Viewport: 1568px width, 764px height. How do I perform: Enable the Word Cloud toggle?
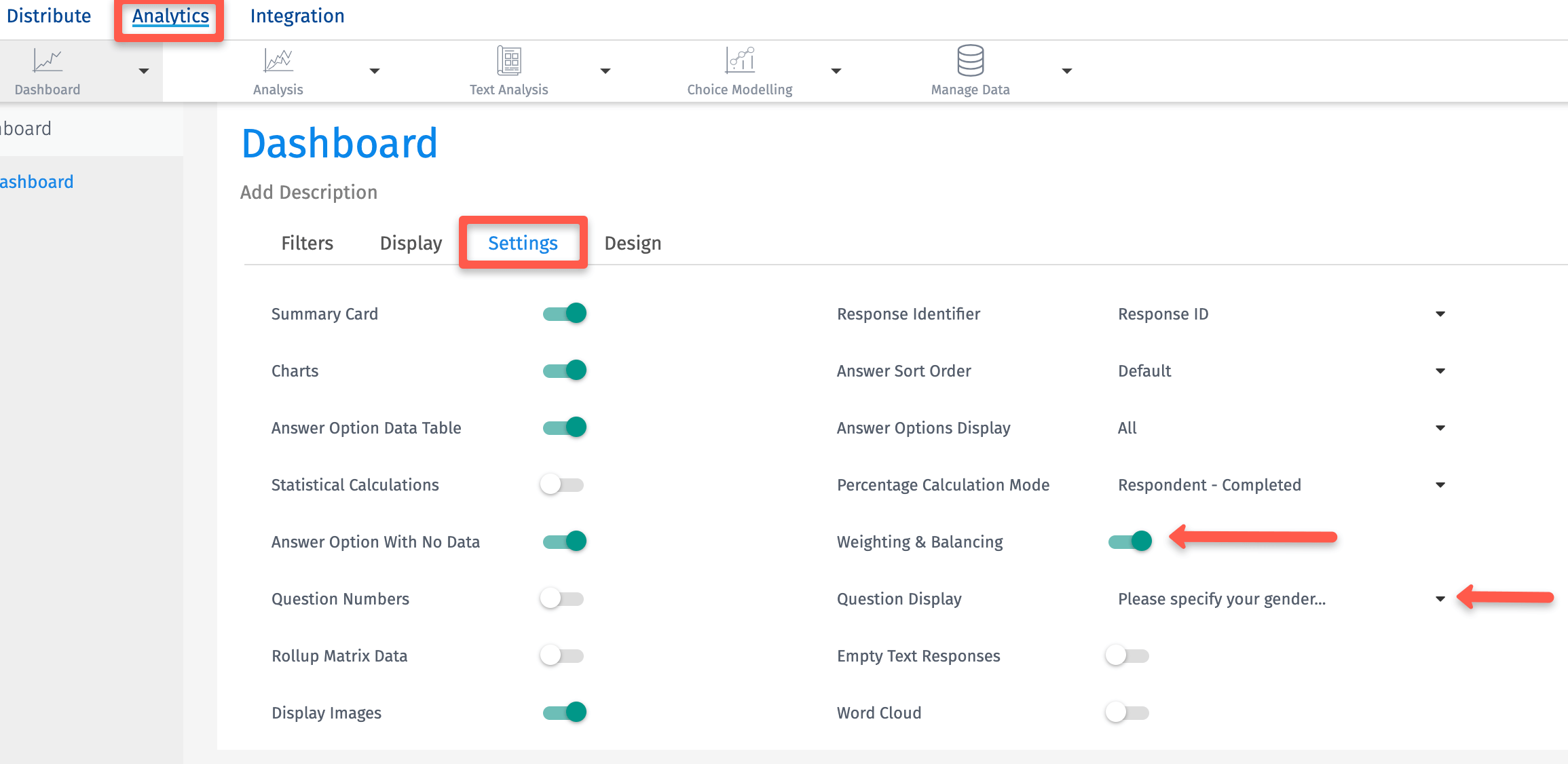1127,713
